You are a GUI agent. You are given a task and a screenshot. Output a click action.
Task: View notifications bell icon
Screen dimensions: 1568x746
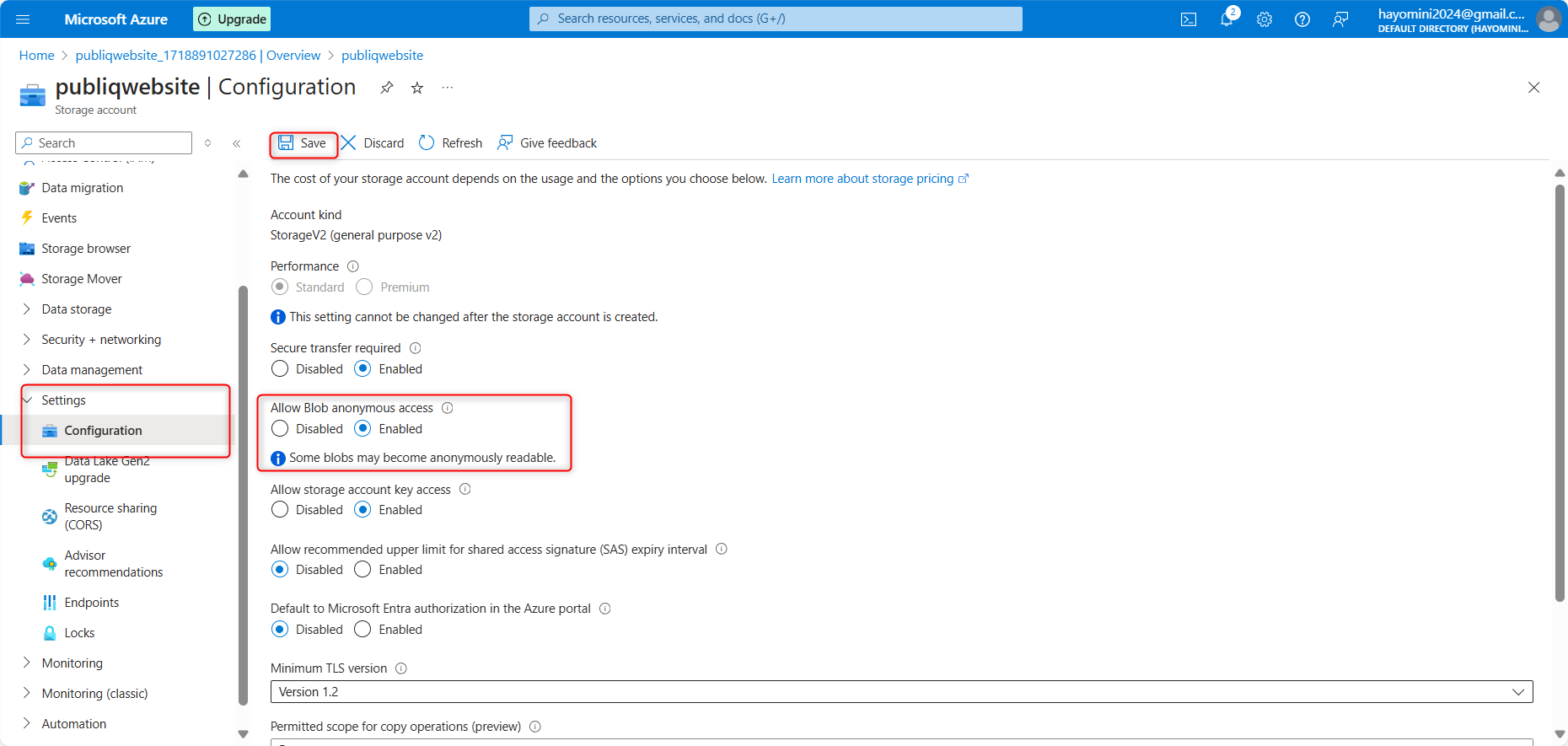pos(1227,19)
